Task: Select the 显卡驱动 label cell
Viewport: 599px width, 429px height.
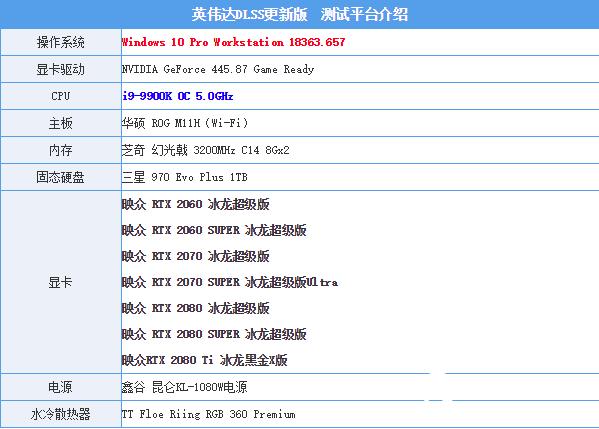Action: coord(61,69)
